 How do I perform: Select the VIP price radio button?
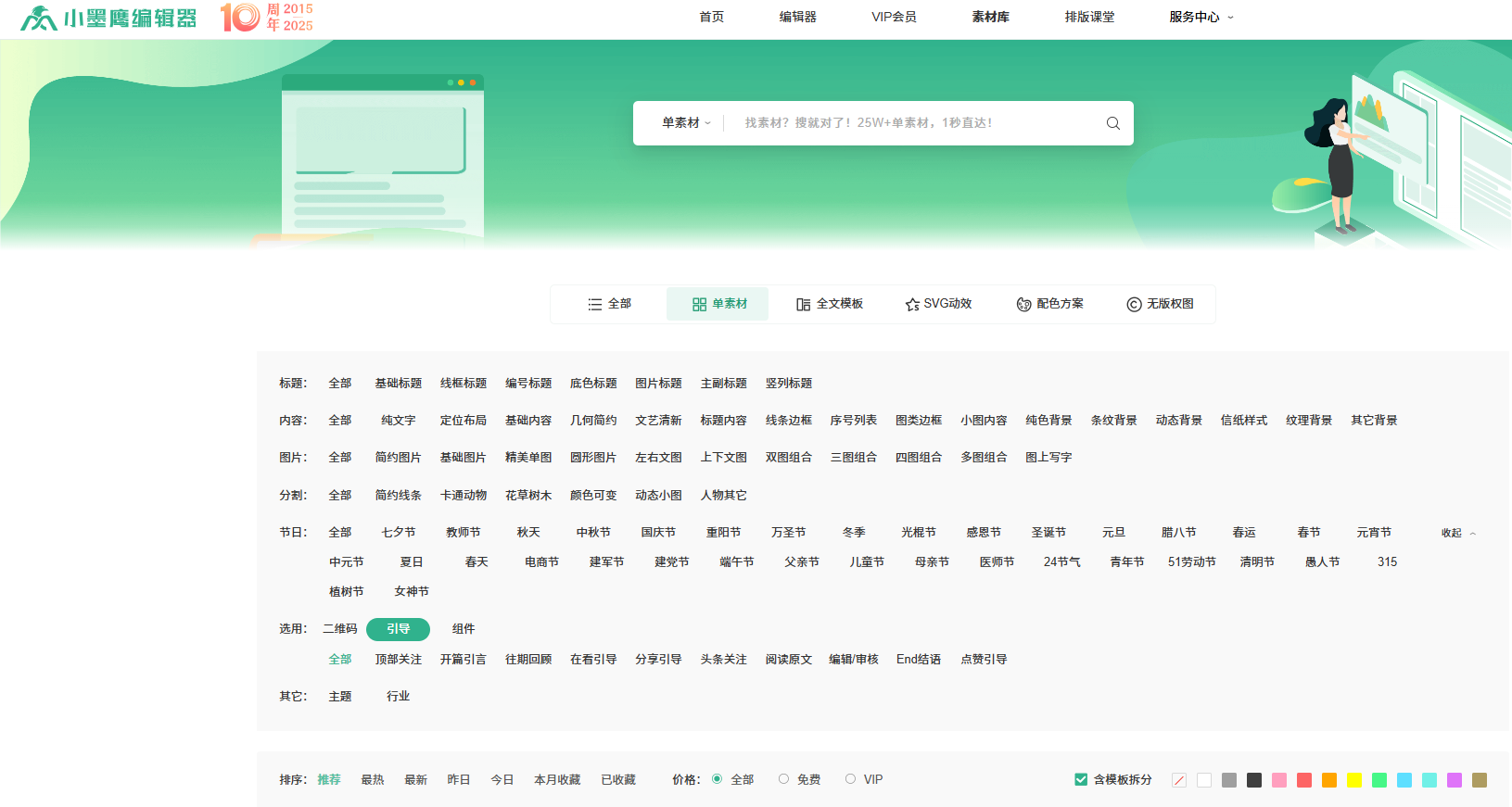coord(850,779)
